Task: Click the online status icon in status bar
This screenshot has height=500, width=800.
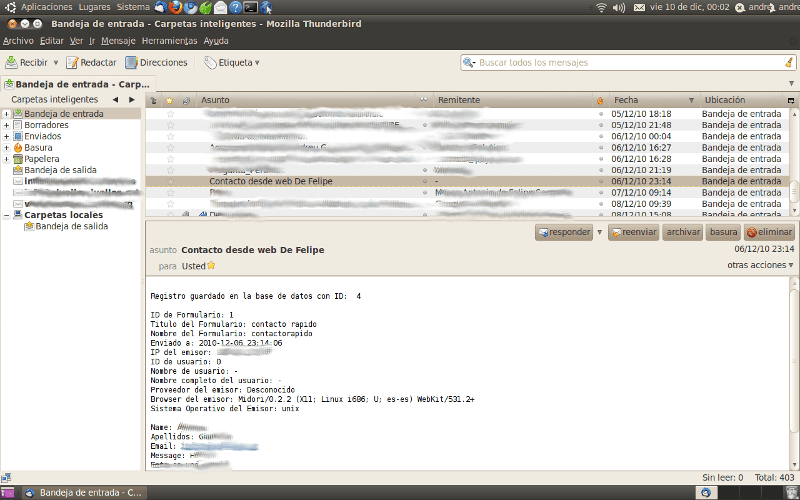Action: tap(6, 478)
